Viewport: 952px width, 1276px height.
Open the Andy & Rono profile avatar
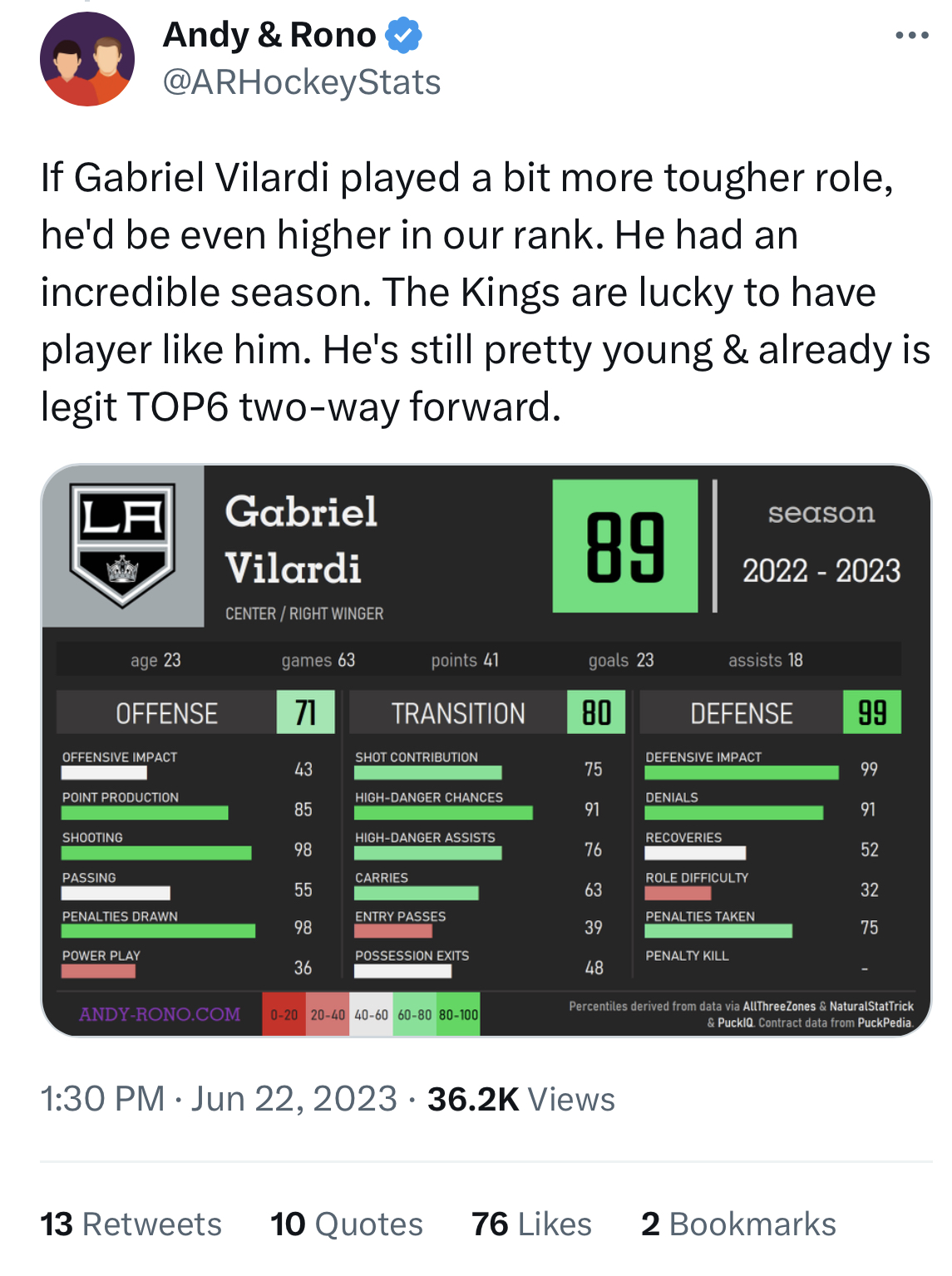[86, 59]
